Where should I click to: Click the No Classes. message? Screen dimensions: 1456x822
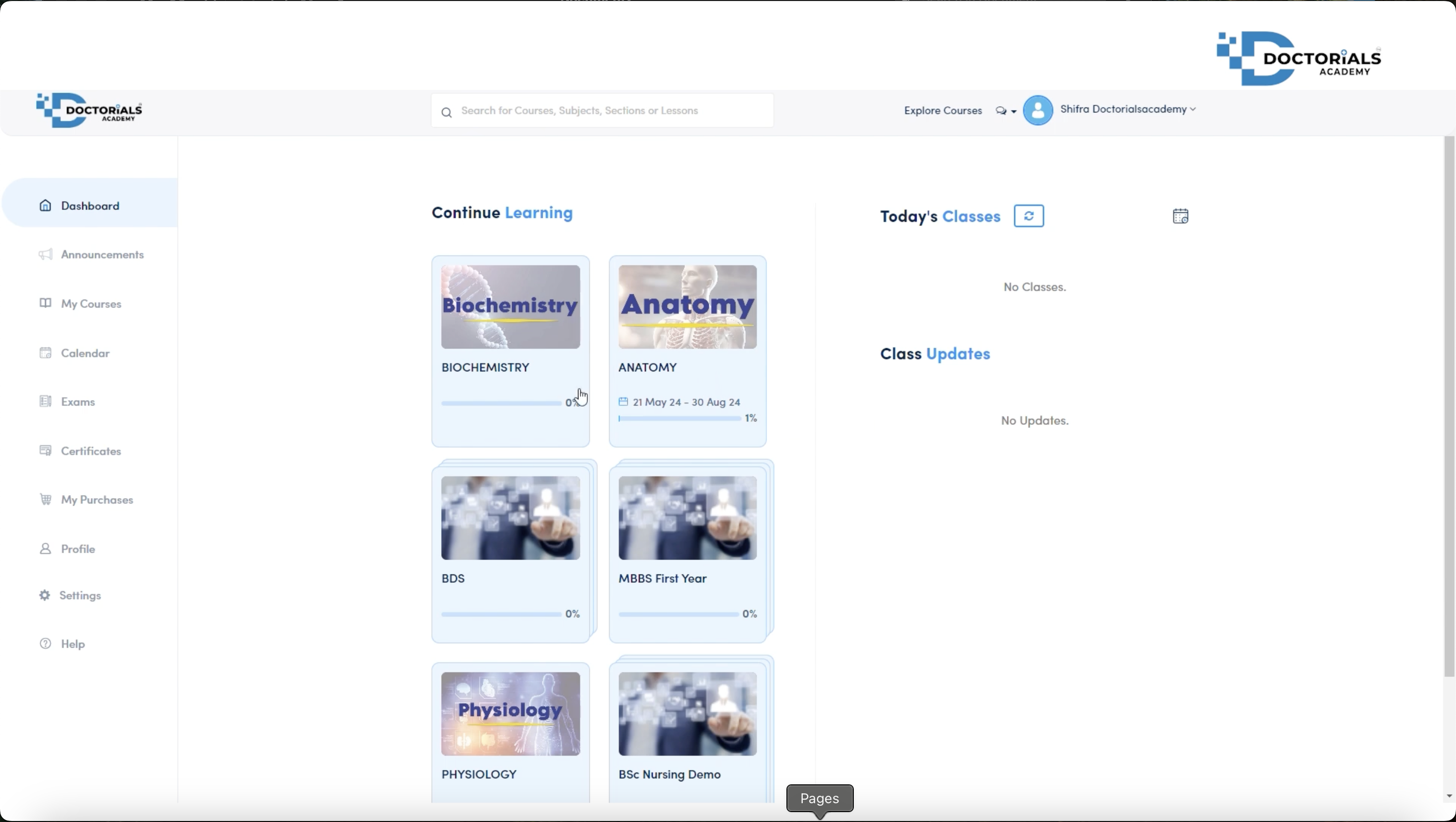pos(1035,287)
